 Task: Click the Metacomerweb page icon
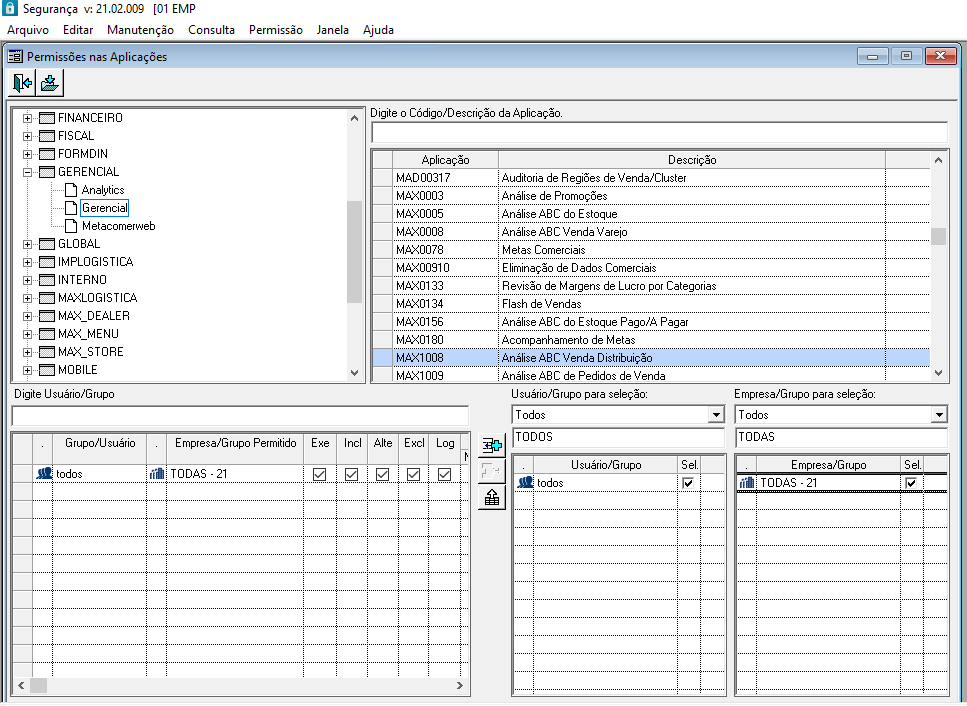[x=71, y=226]
